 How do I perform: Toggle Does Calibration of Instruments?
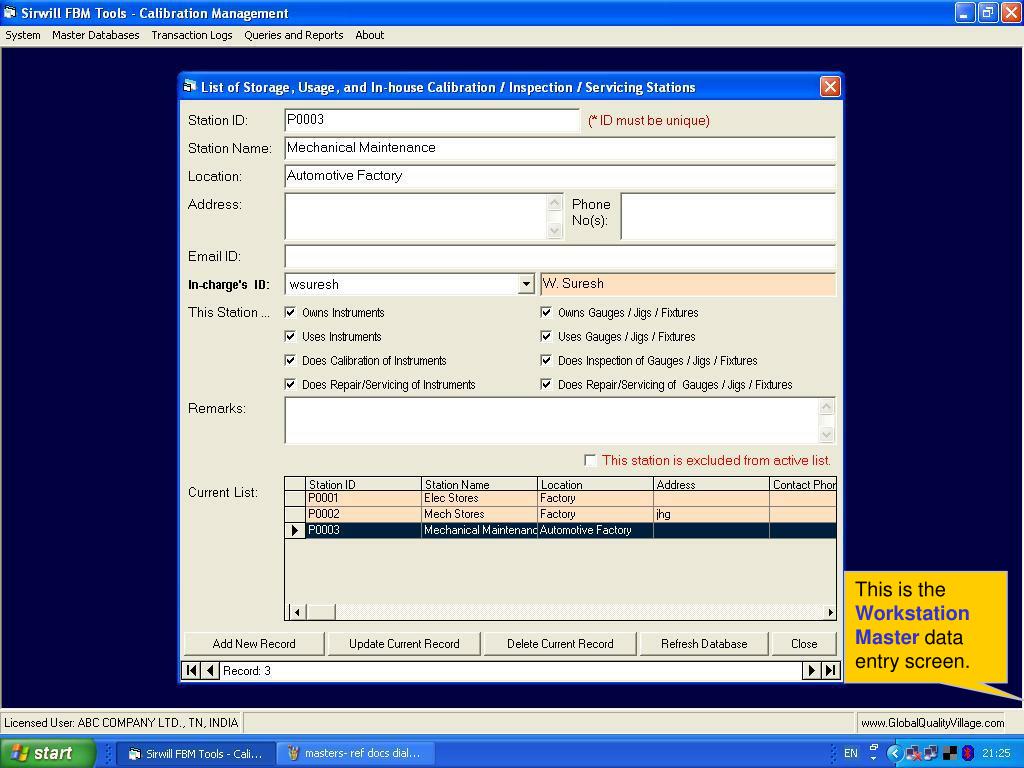coord(291,360)
